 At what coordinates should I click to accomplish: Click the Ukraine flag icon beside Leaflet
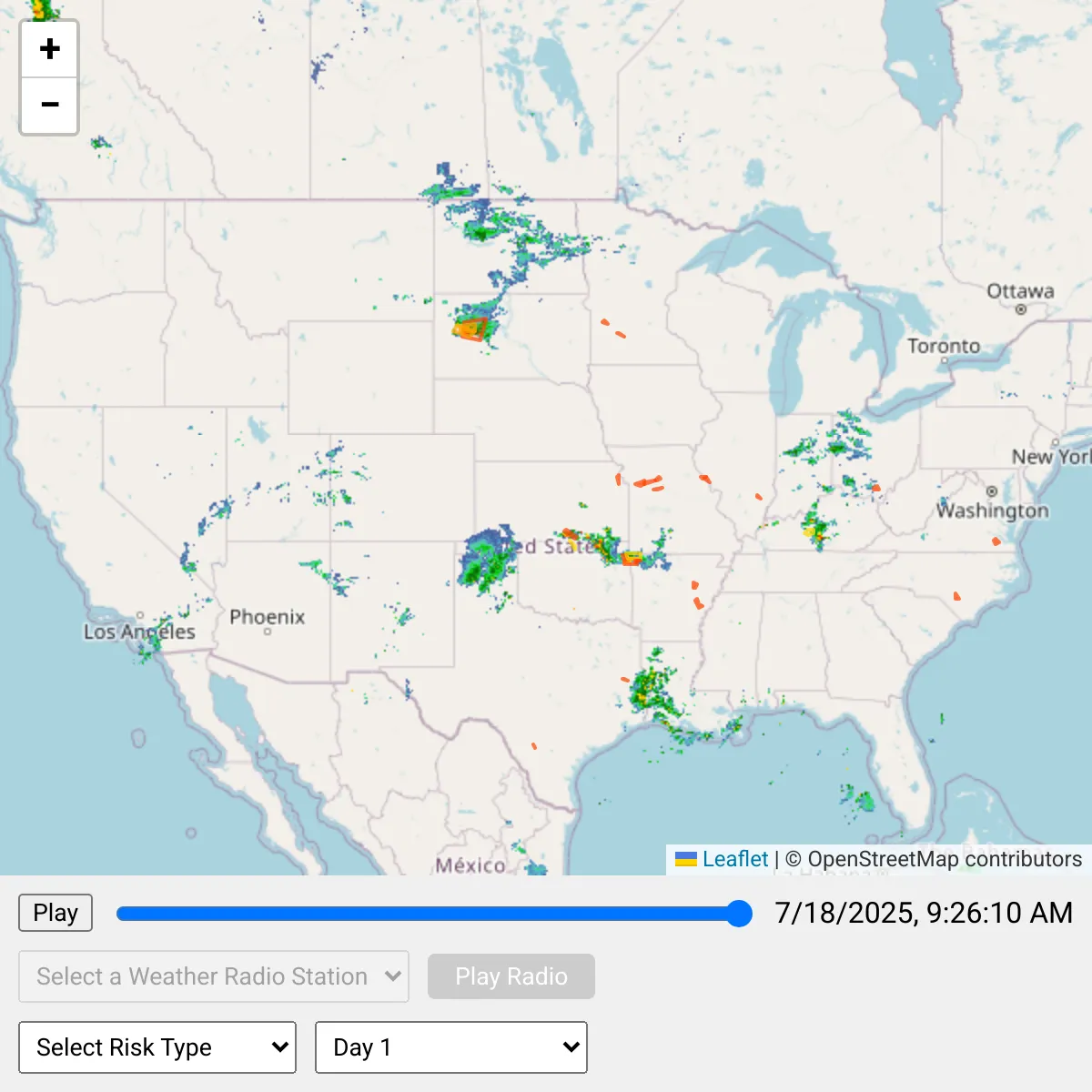click(x=685, y=859)
